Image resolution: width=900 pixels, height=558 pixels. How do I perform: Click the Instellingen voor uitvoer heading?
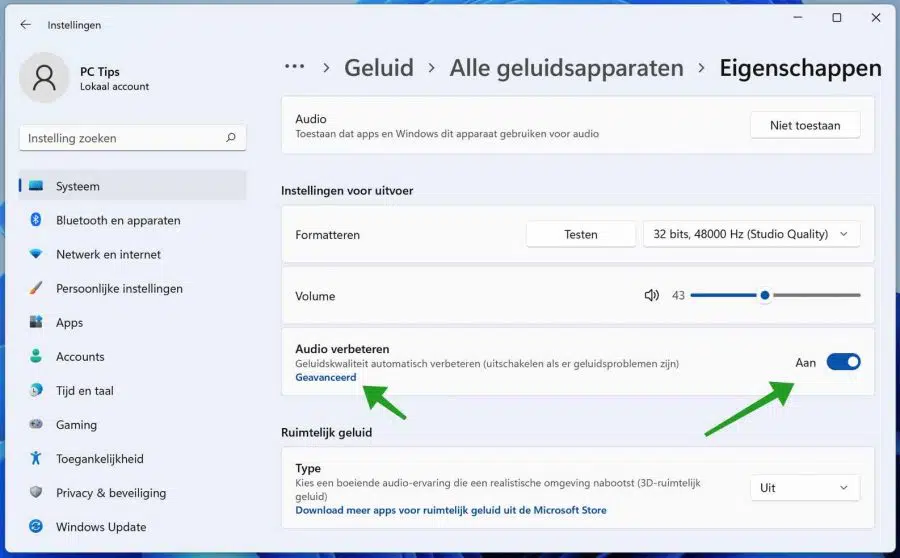pyautogui.click(x=347, y=191)
